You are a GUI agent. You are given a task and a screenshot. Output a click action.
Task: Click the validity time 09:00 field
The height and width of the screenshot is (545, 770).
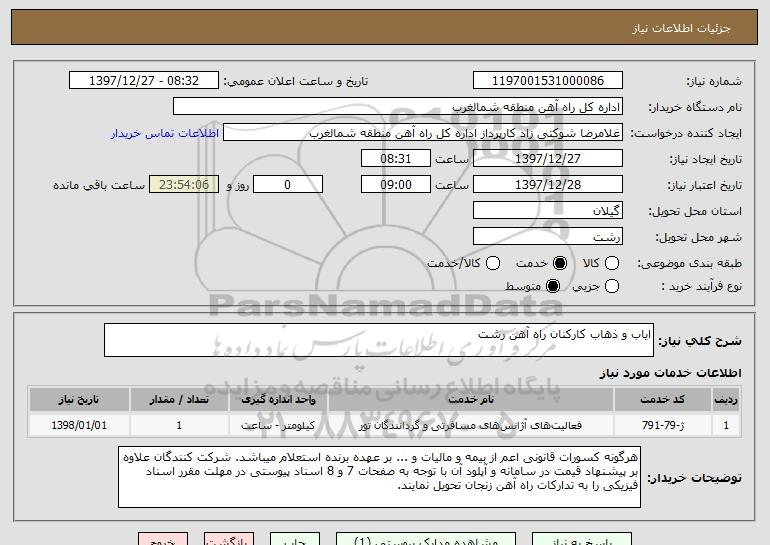click(x=396, y=185)
